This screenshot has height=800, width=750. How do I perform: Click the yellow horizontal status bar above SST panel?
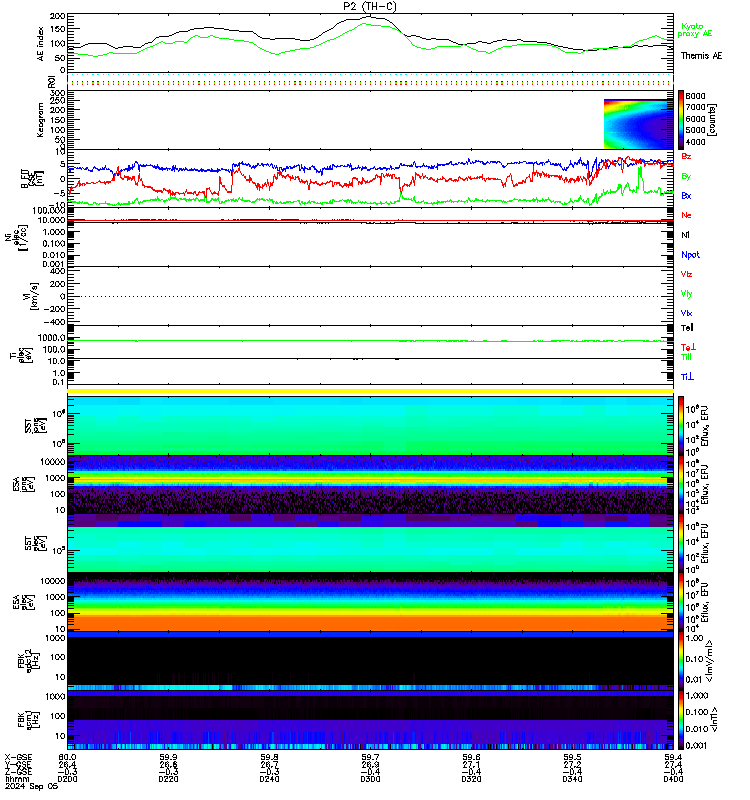point(370,391)
